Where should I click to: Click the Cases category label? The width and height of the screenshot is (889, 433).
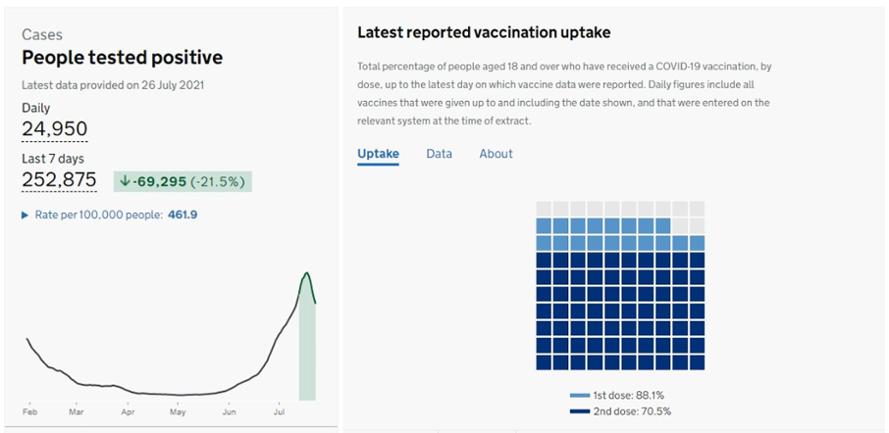pos(42,35)
